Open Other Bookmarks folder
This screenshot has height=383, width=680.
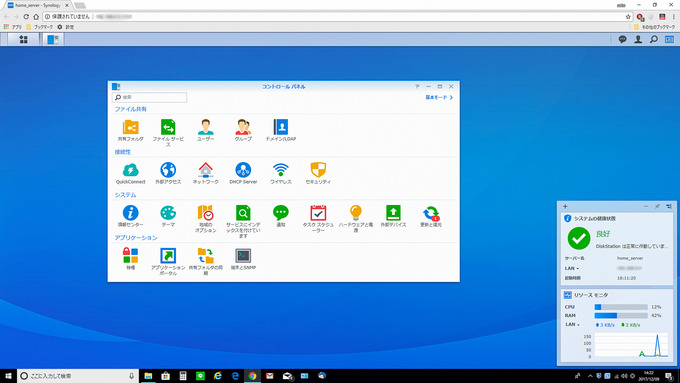point(654,27)
